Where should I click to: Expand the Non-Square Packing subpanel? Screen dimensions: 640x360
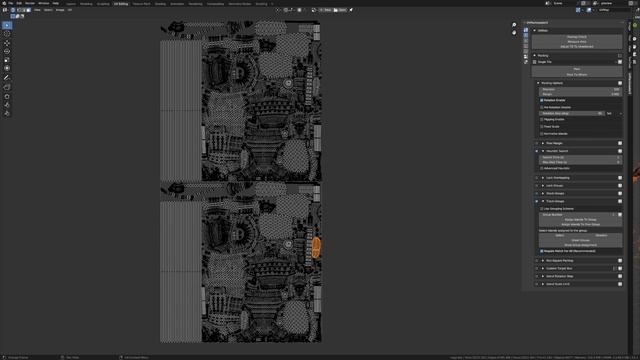tap(543, 260)
